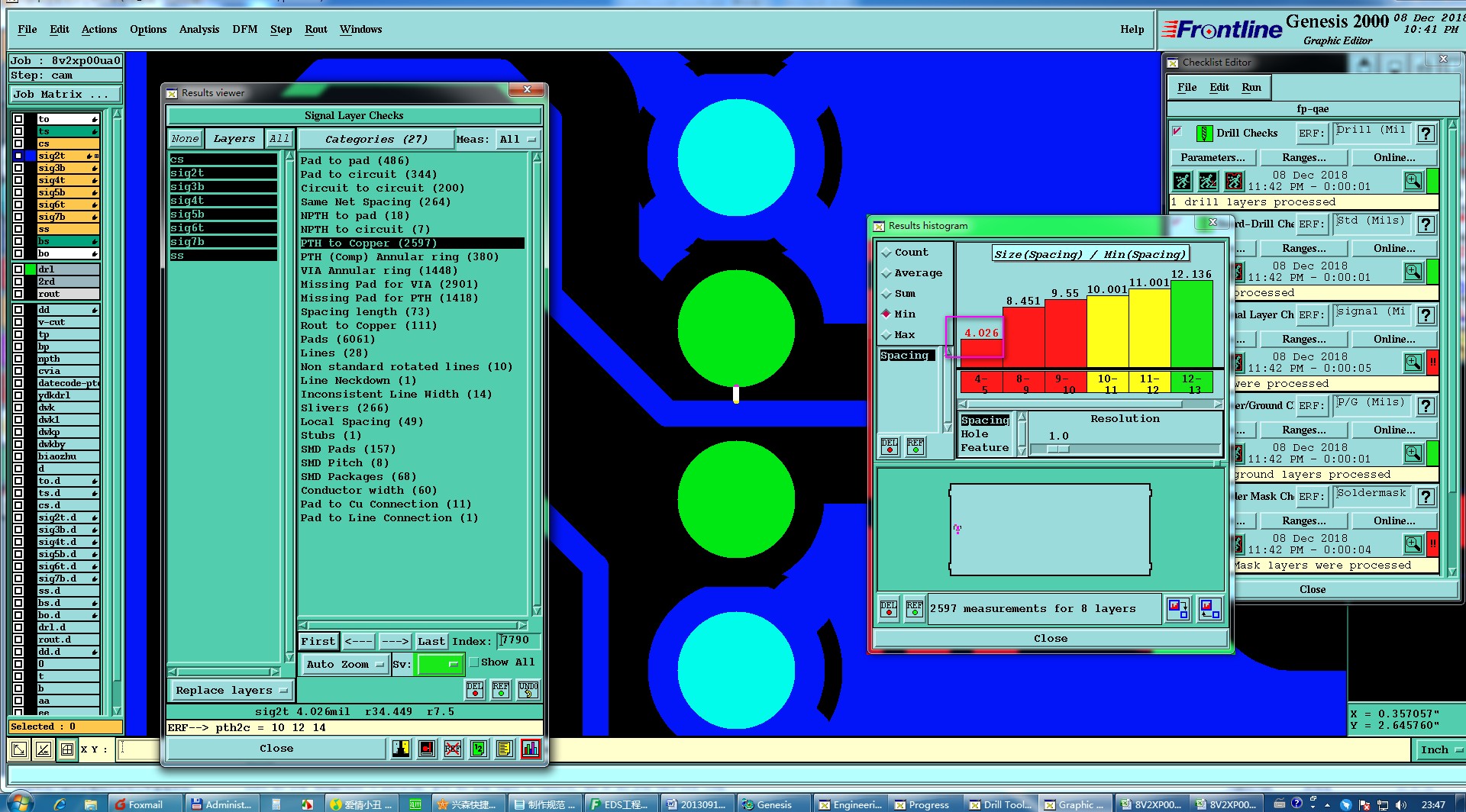Open the Sv green severity dropdown

(440, 665)
